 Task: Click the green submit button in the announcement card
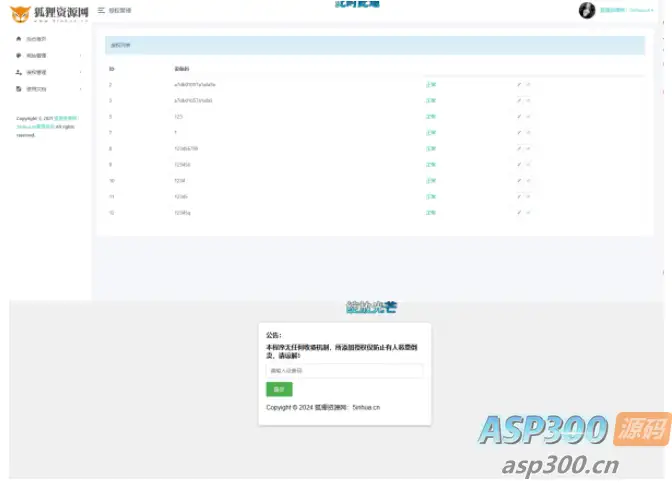tap(279, 389)
